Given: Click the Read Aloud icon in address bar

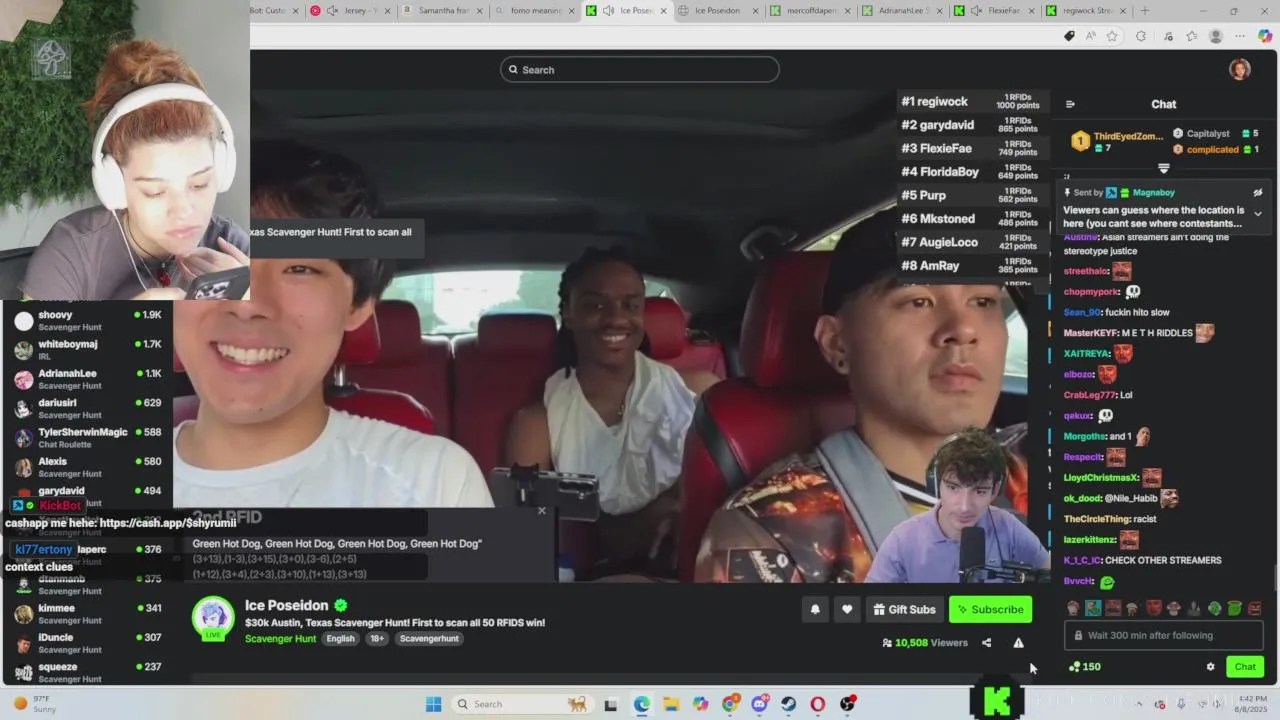Looking at the screenshot, I should (1091, 36).
